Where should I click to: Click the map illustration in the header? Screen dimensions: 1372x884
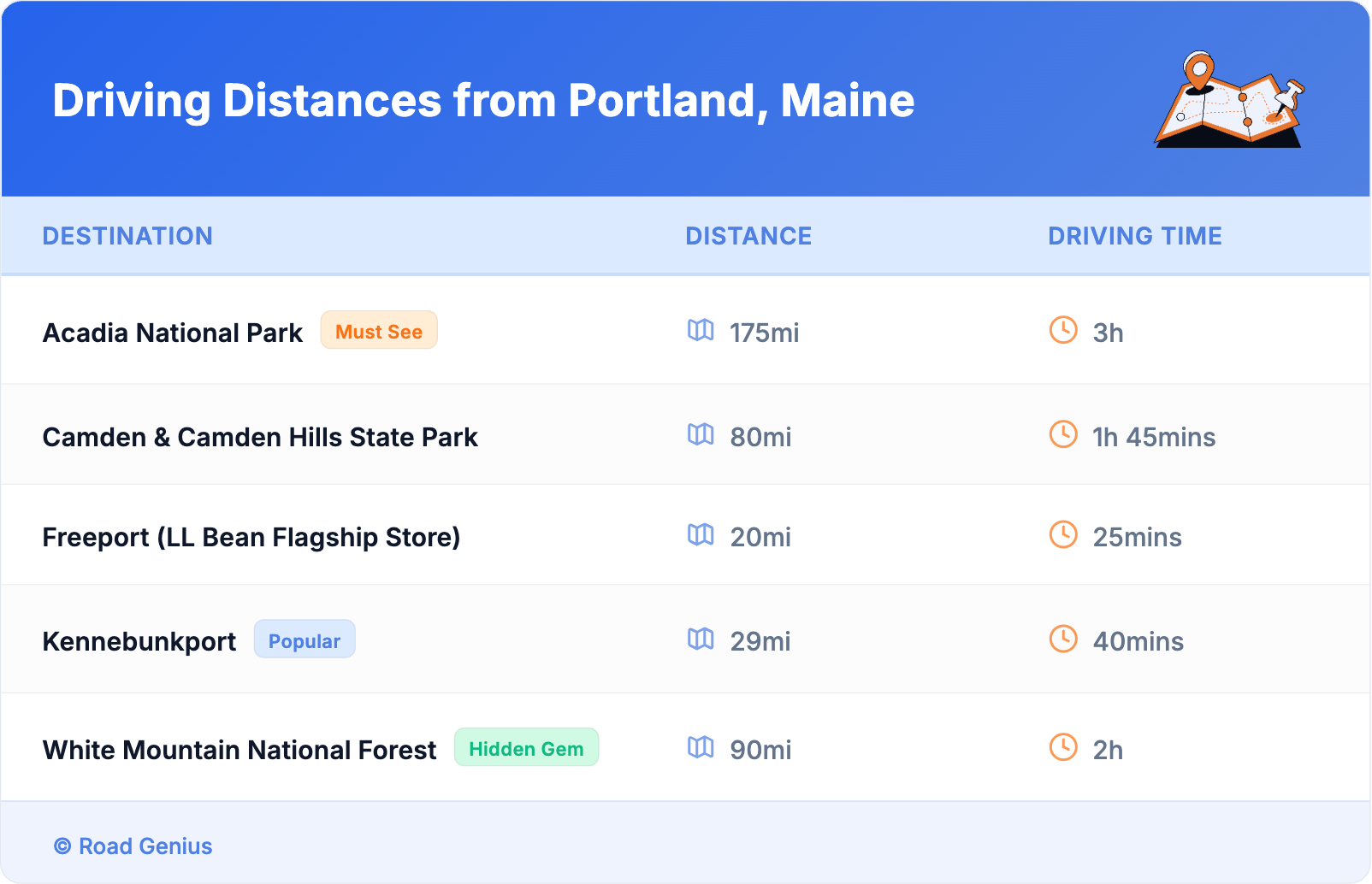(1229, 100)
